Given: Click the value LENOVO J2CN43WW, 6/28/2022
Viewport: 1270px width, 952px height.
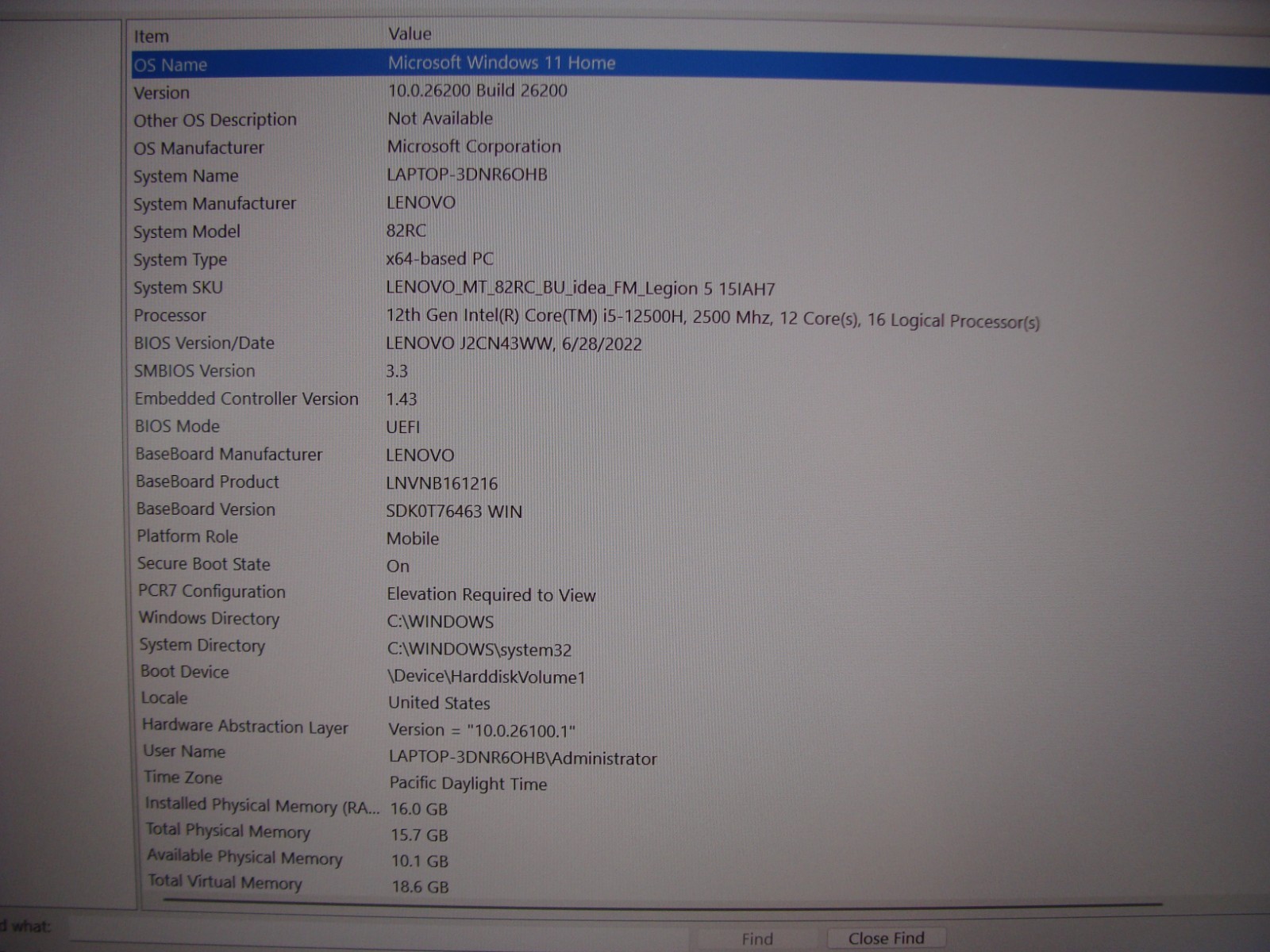Looking at the screenshot, I should click(x=514, y=344).
